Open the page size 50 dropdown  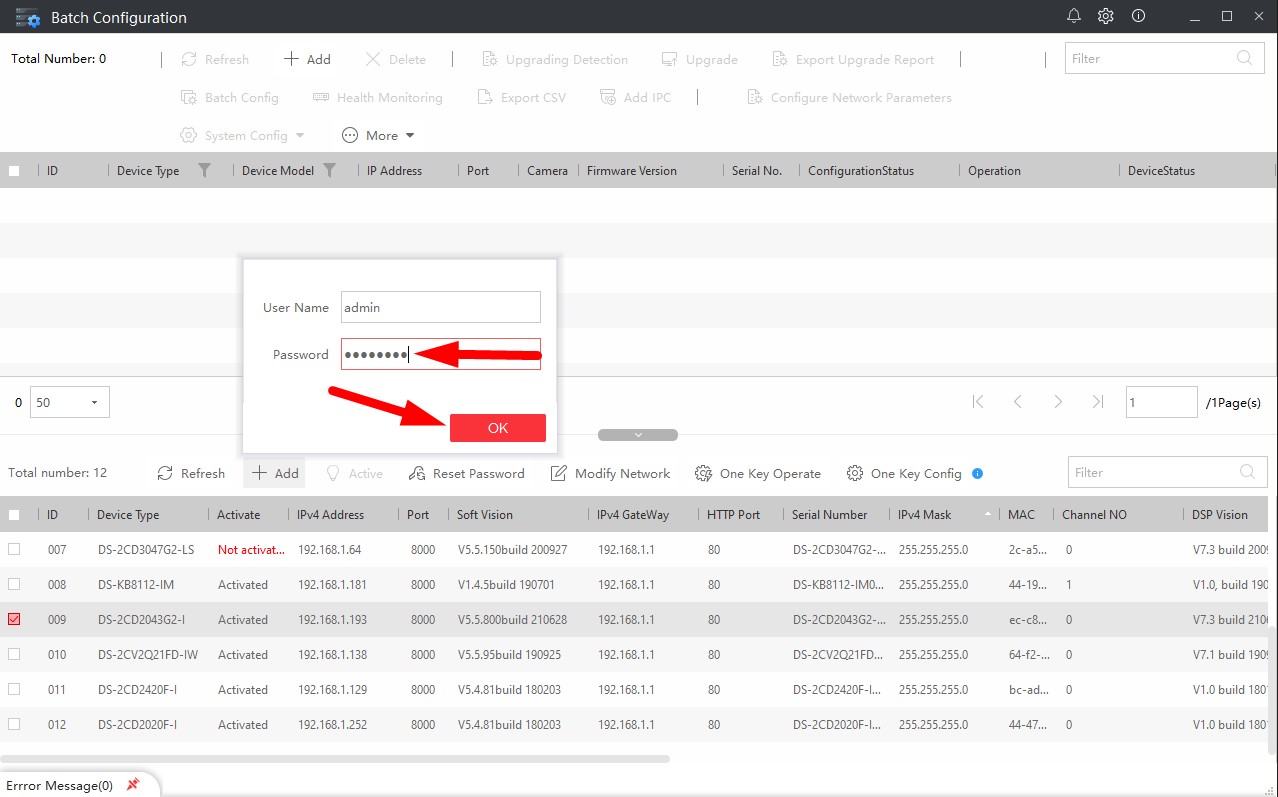coord(70,403)
